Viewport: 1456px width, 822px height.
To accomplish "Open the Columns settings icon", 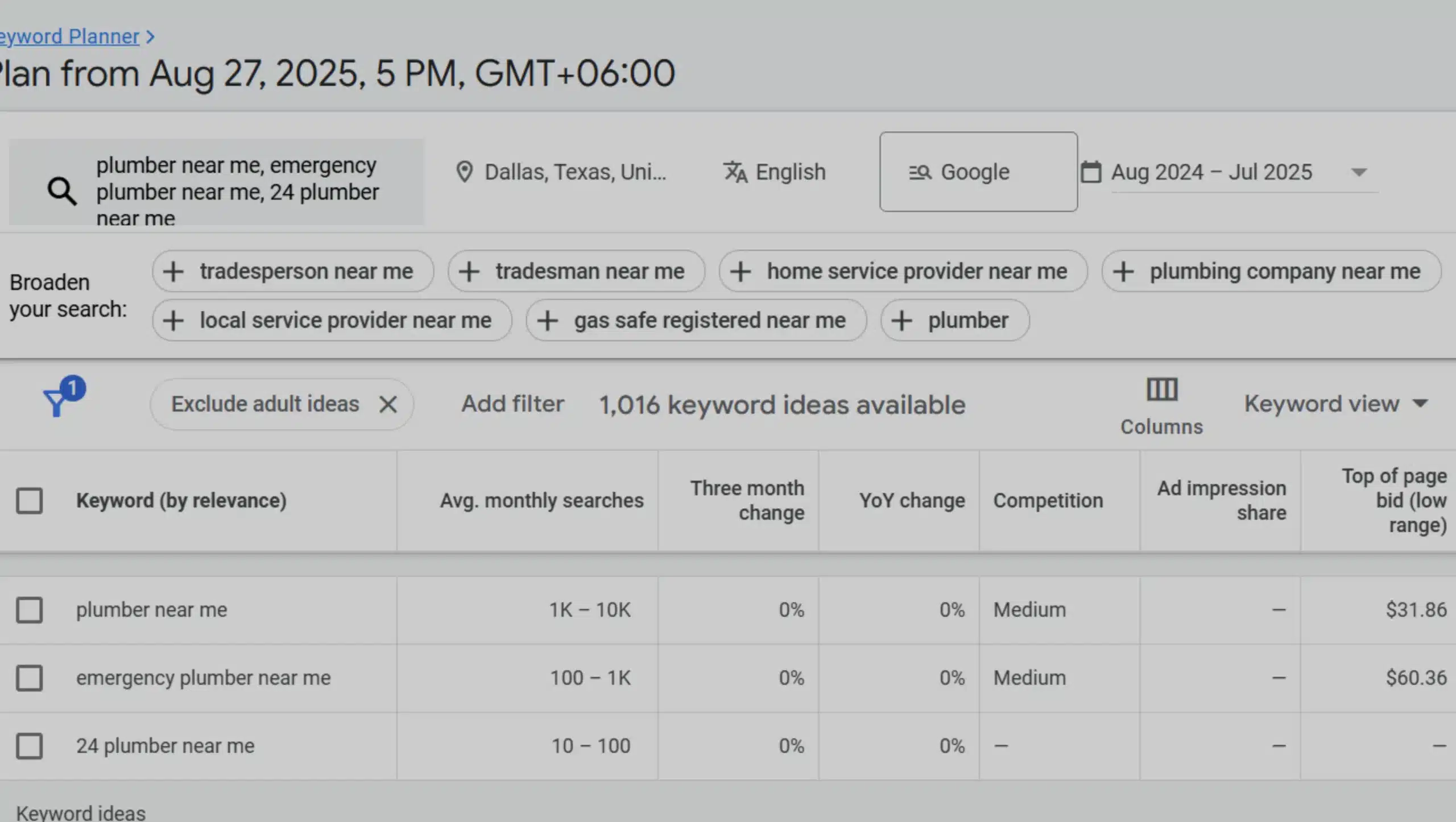I will tap(1161, 391).
